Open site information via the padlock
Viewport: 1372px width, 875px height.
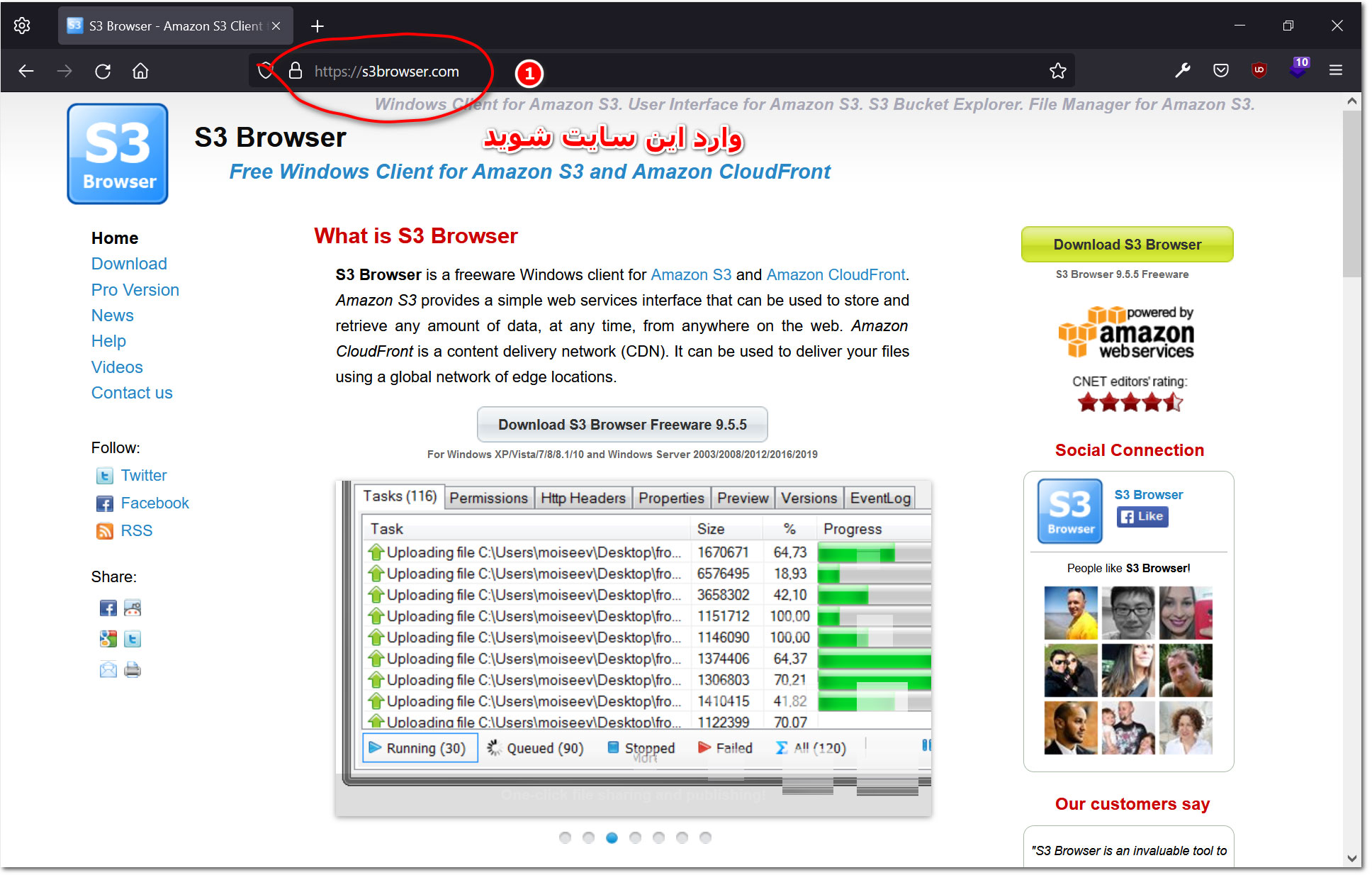point(295,70)
